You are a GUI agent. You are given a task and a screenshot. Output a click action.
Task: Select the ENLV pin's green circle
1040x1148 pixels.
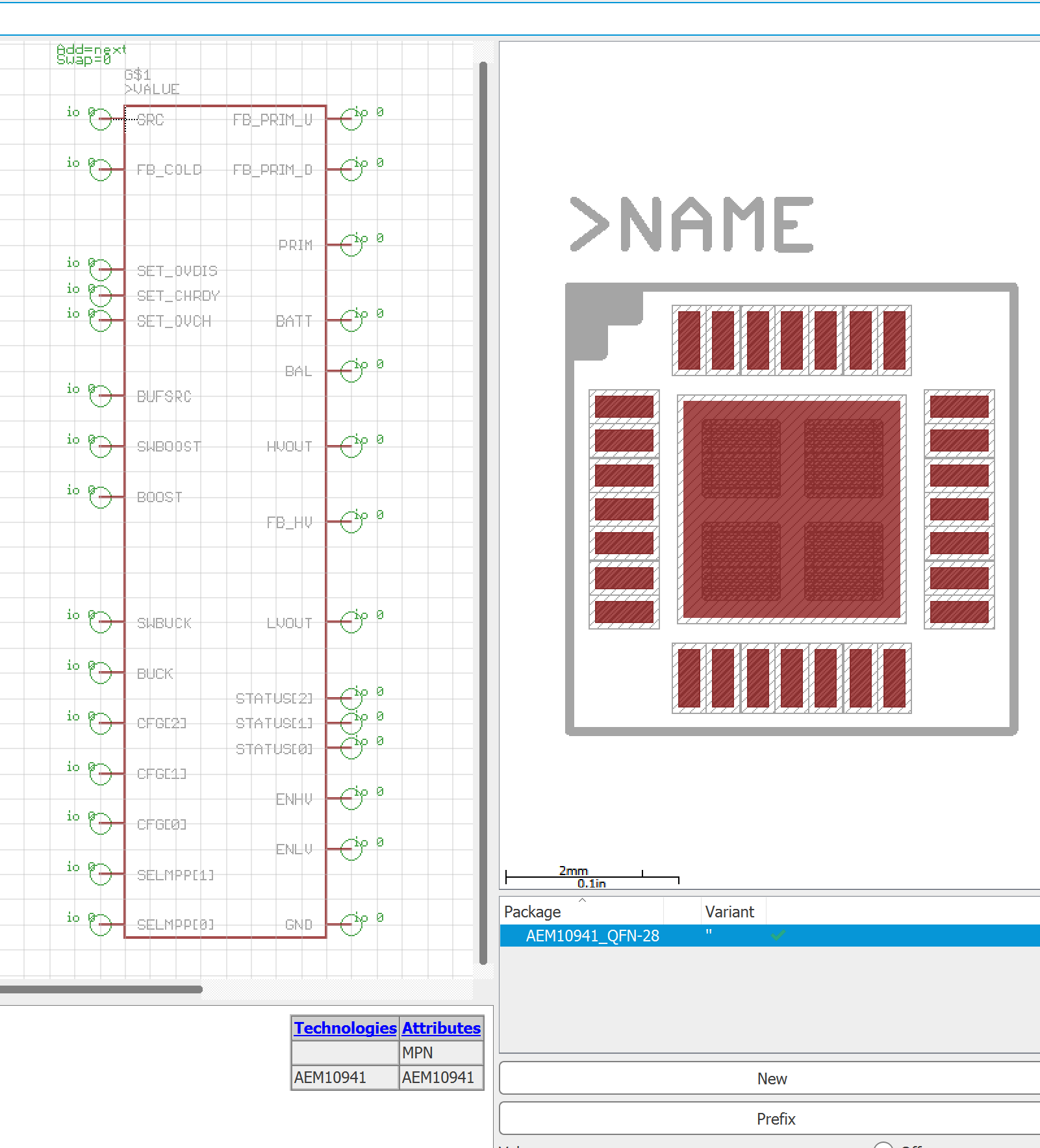(x=351, y=849)
